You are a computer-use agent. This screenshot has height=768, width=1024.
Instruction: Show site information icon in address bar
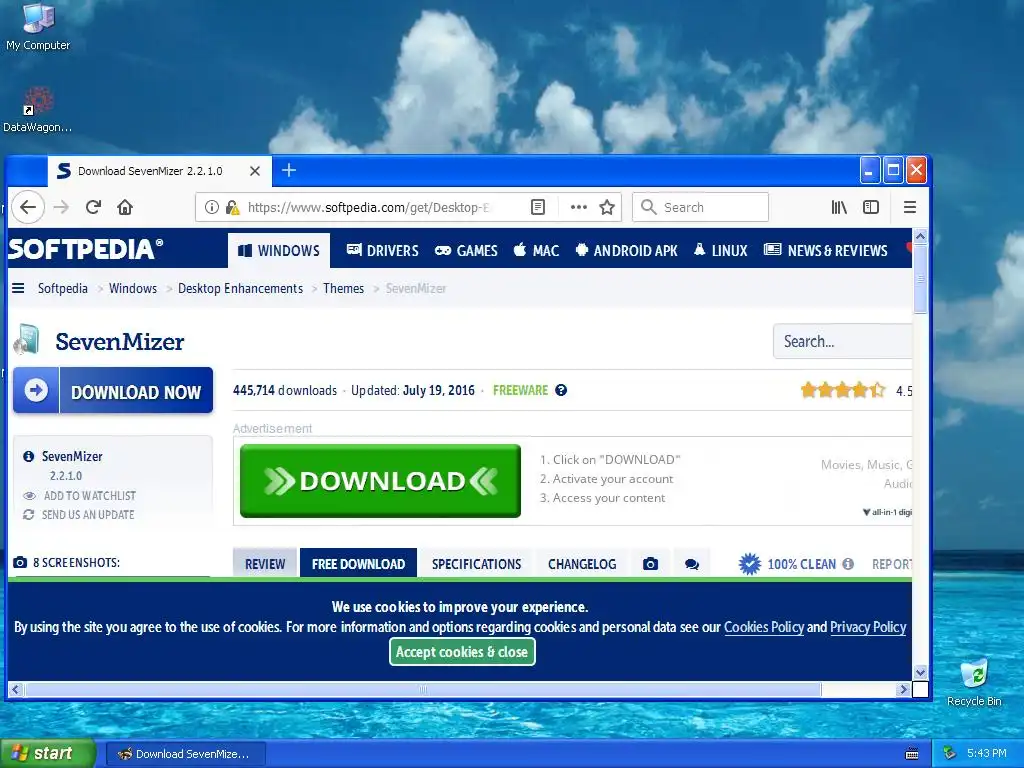212,207
